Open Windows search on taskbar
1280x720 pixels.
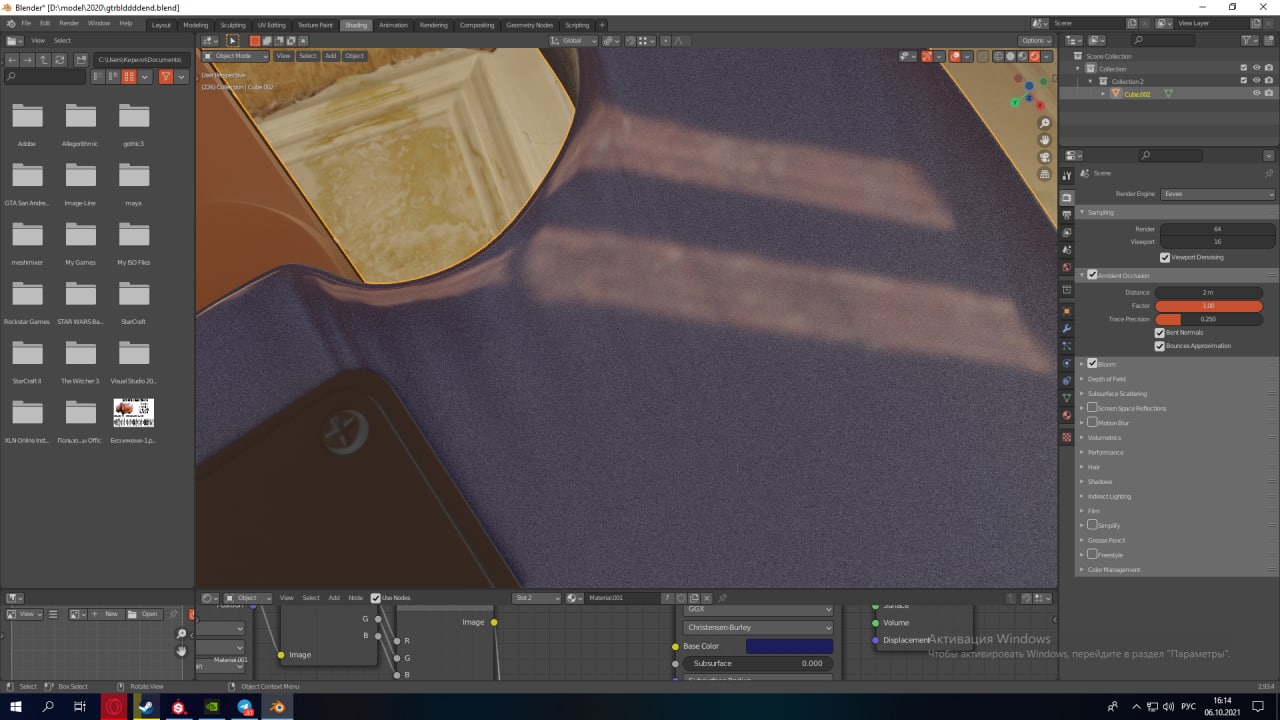tap(48, 707)
